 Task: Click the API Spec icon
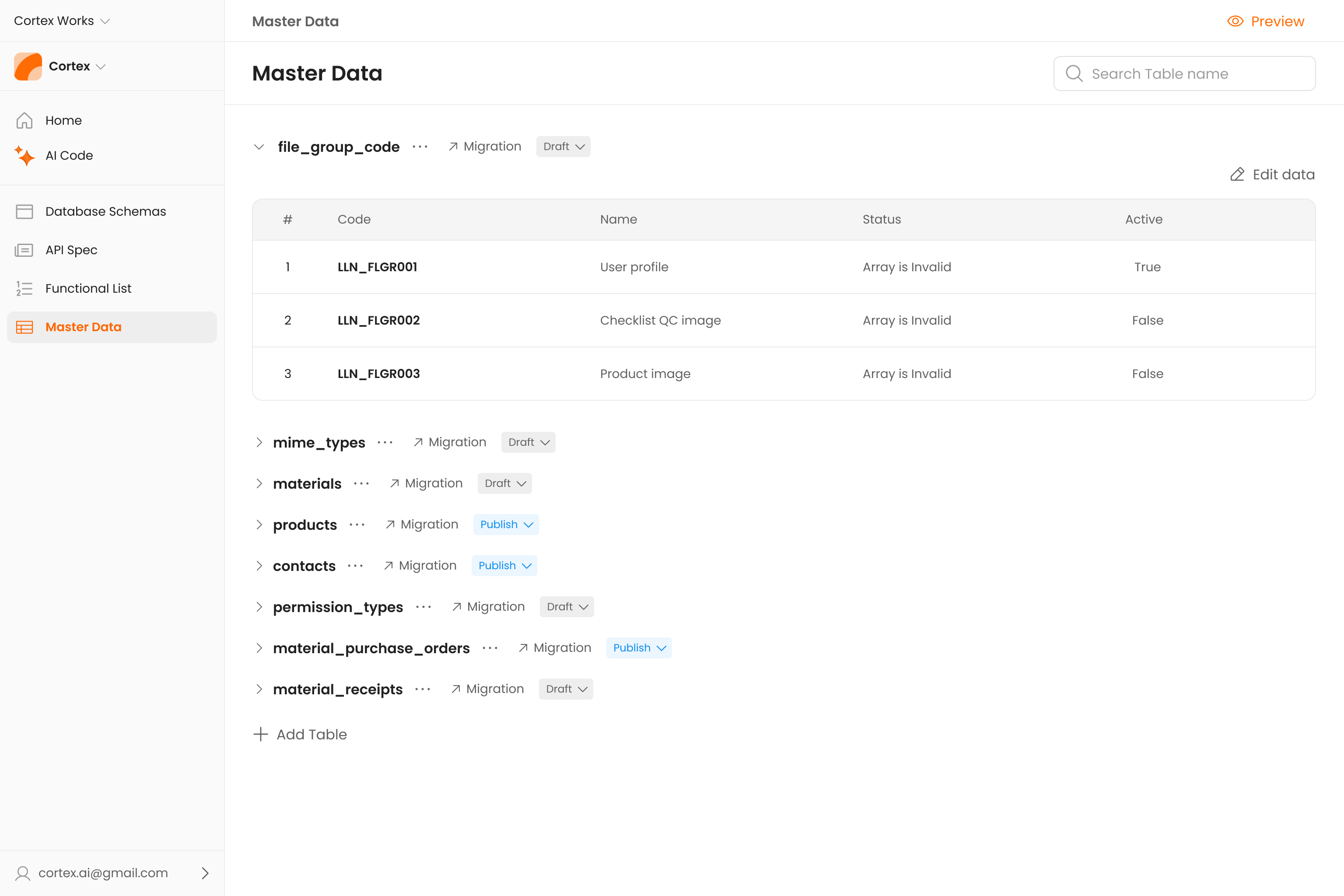pyautogui.click(x=24, y=250)
